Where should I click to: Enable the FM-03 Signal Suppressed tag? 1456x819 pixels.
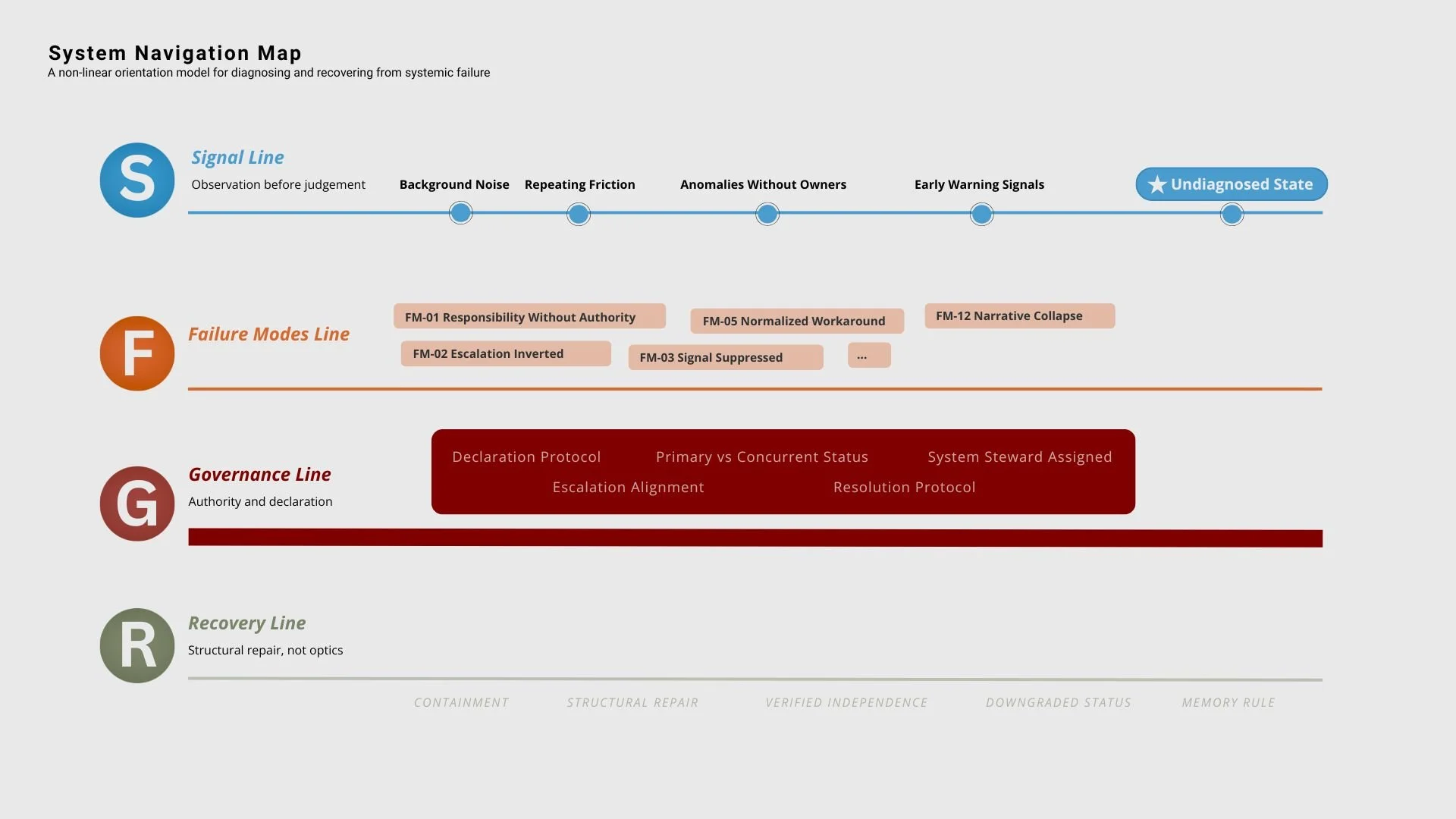coord(725,356)
